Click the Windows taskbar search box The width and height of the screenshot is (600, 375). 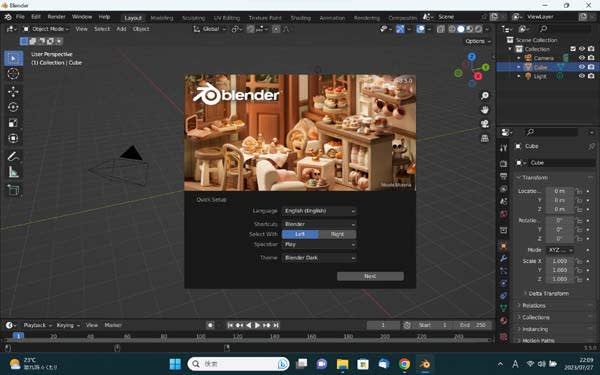[238, 364]
